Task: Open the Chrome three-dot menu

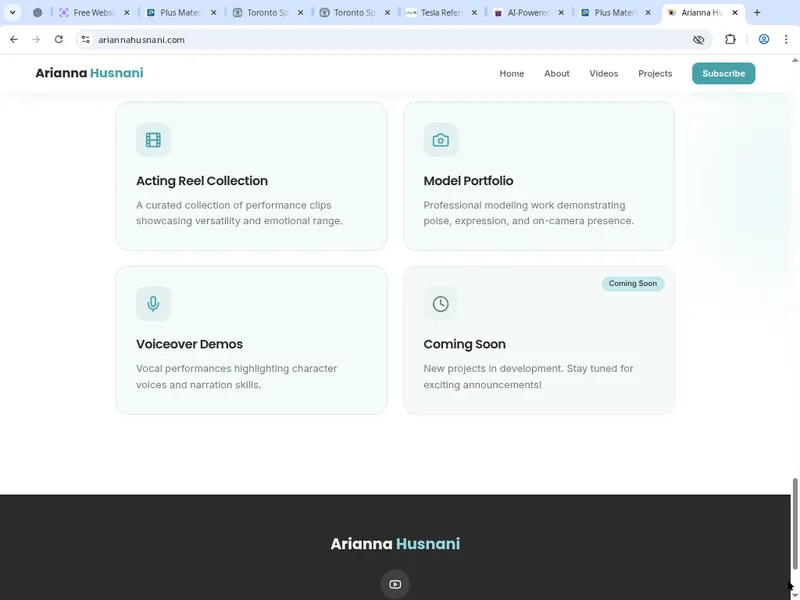Action: (786, 39)
